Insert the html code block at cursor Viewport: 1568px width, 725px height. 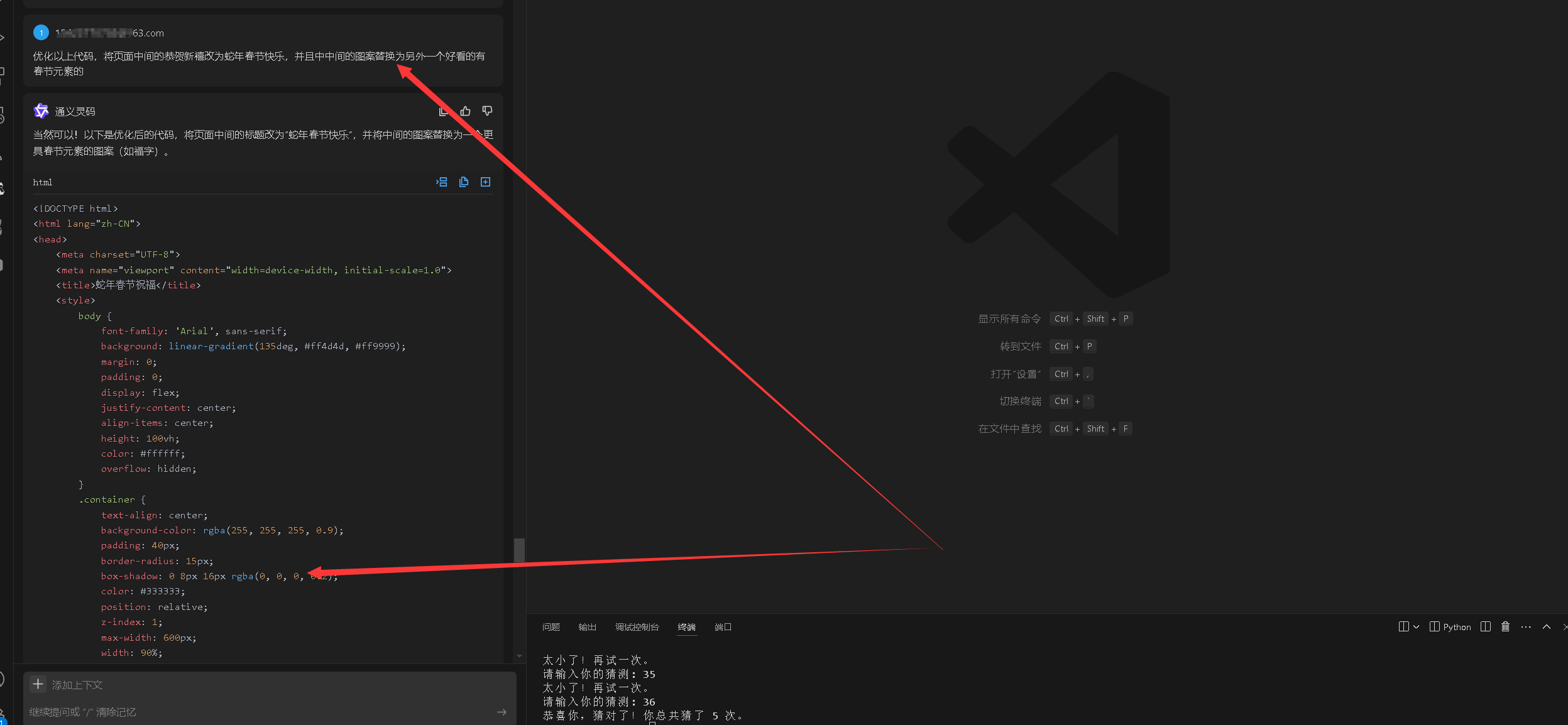coord(442,182)
